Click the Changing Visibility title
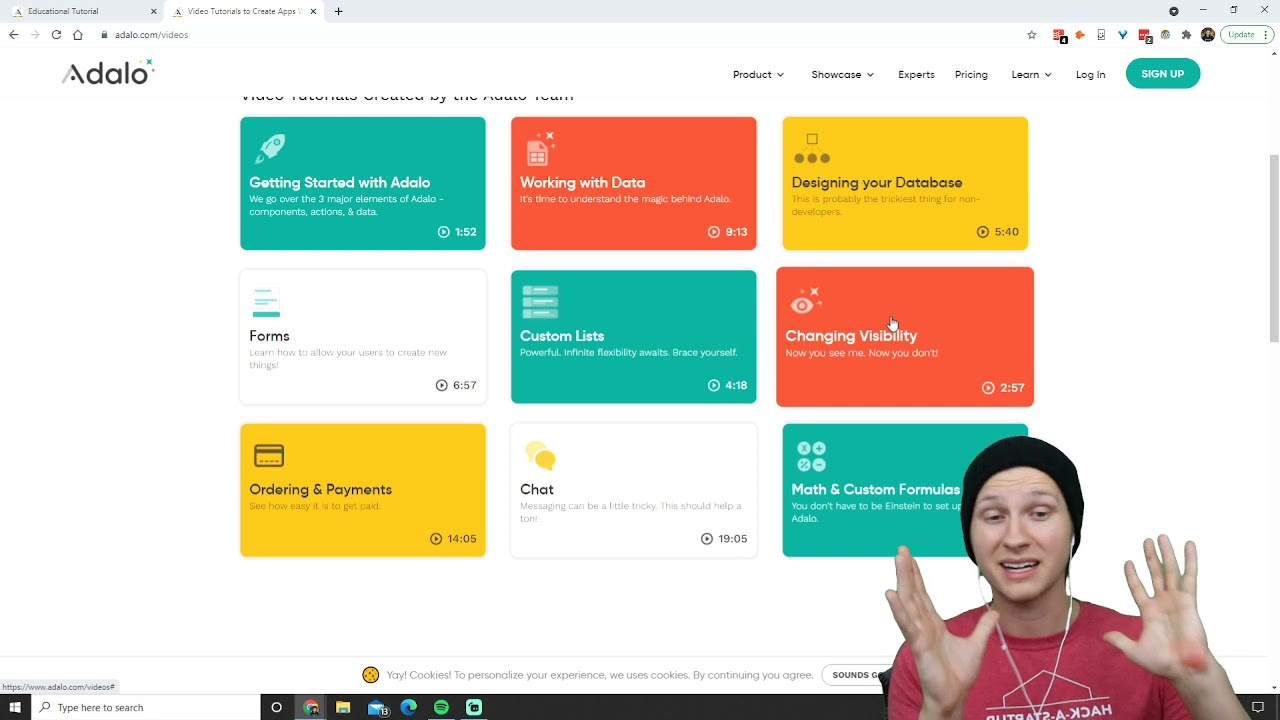 pyautogui.click(x=851, y=336)
